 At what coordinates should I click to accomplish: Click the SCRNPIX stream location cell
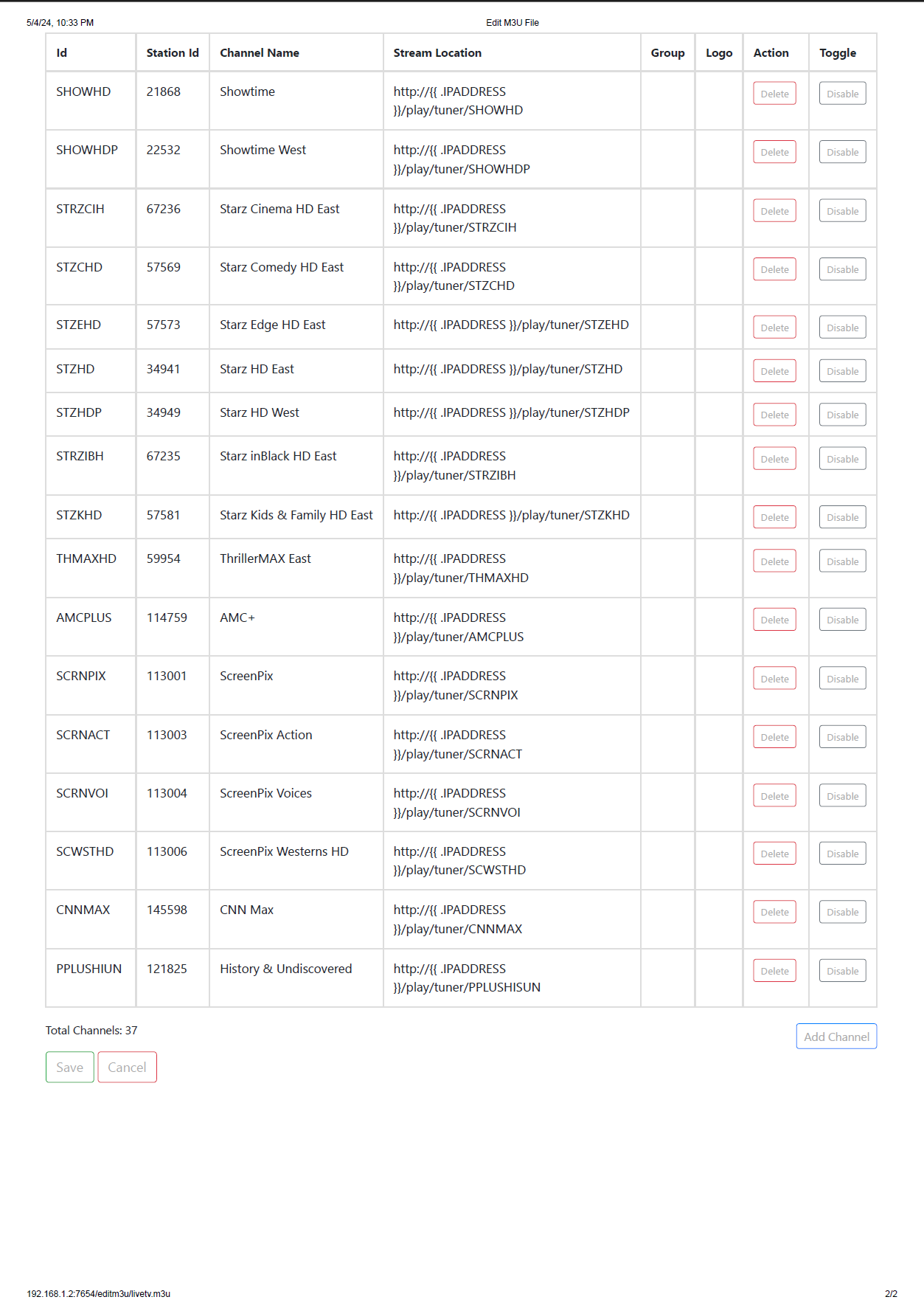point(456,685)
